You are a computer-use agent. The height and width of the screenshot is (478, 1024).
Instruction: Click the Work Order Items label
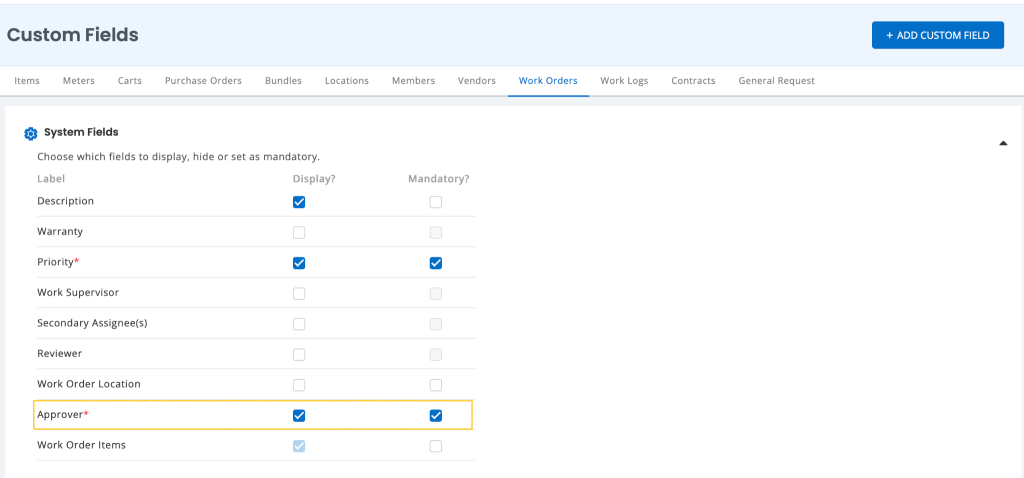click(x=82, y=445)
